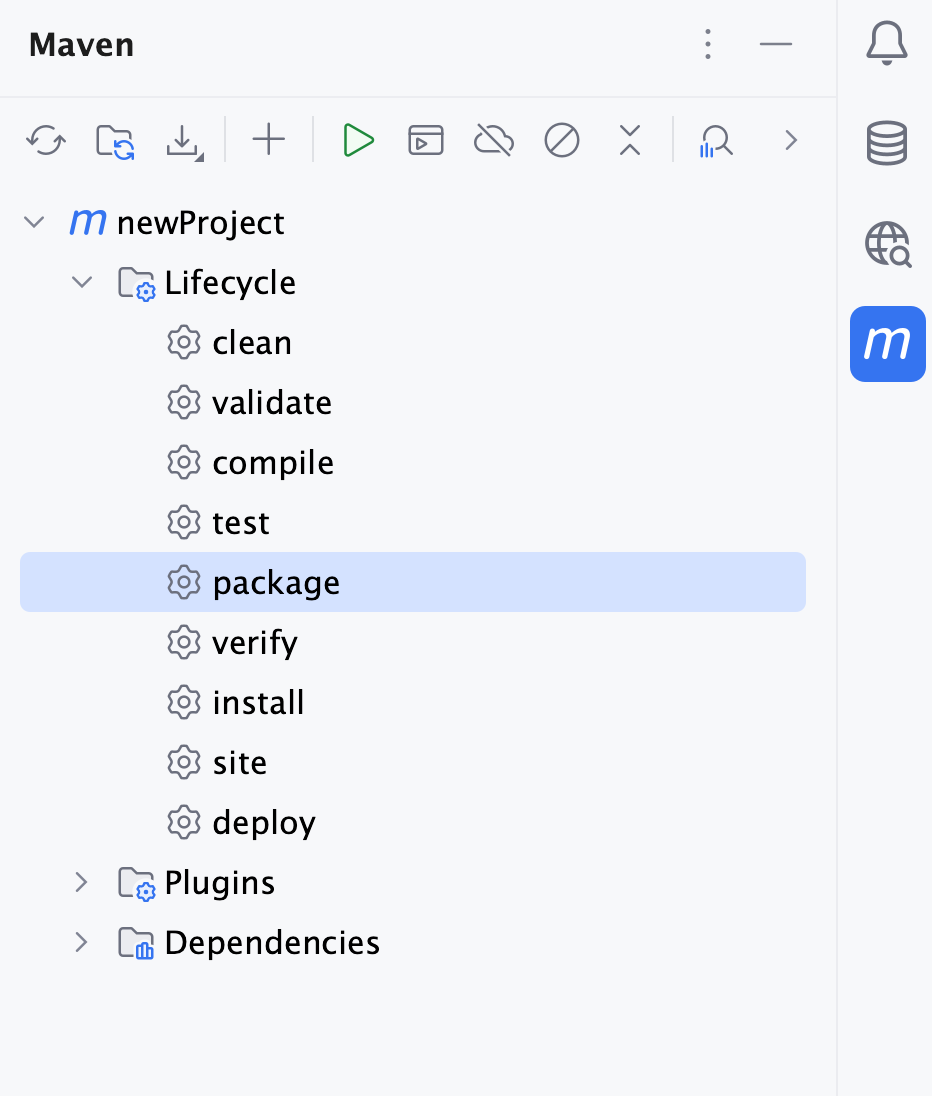Download sources and documentation
This screenshot has width=932, height=1096.
(183, 140)
